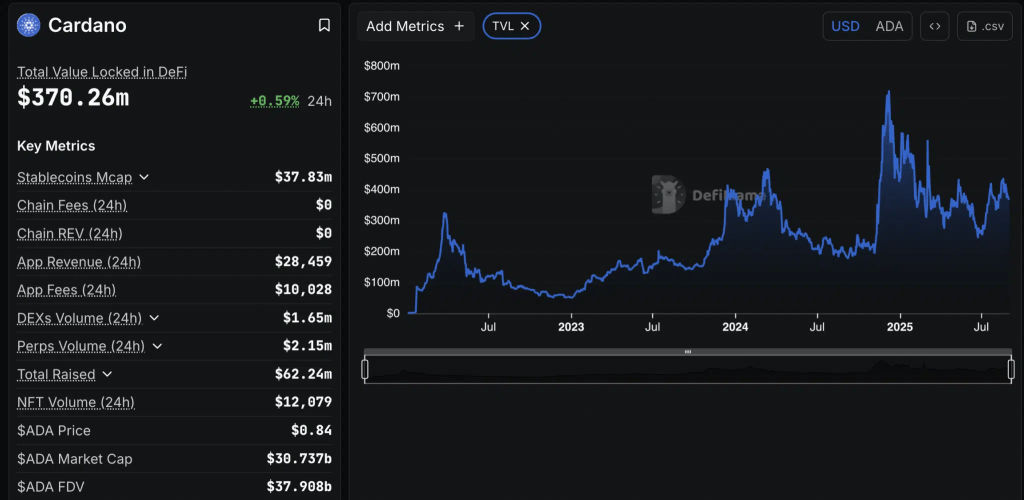Image resolution: width=1024 pixels, height=500 pixels.
Task: Click the Chain Fees (24h) label
Action: coord(72,205)
